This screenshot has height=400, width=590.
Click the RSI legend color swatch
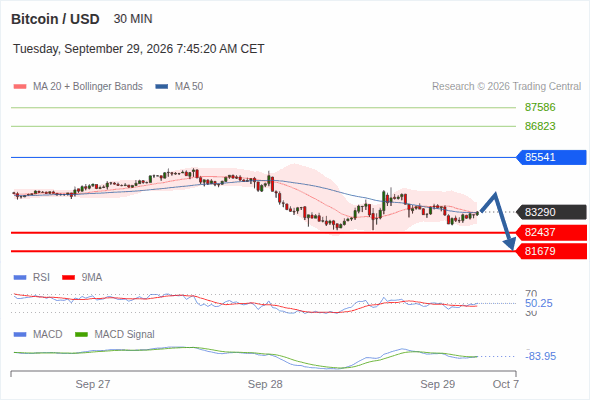(x=20, y=278)
